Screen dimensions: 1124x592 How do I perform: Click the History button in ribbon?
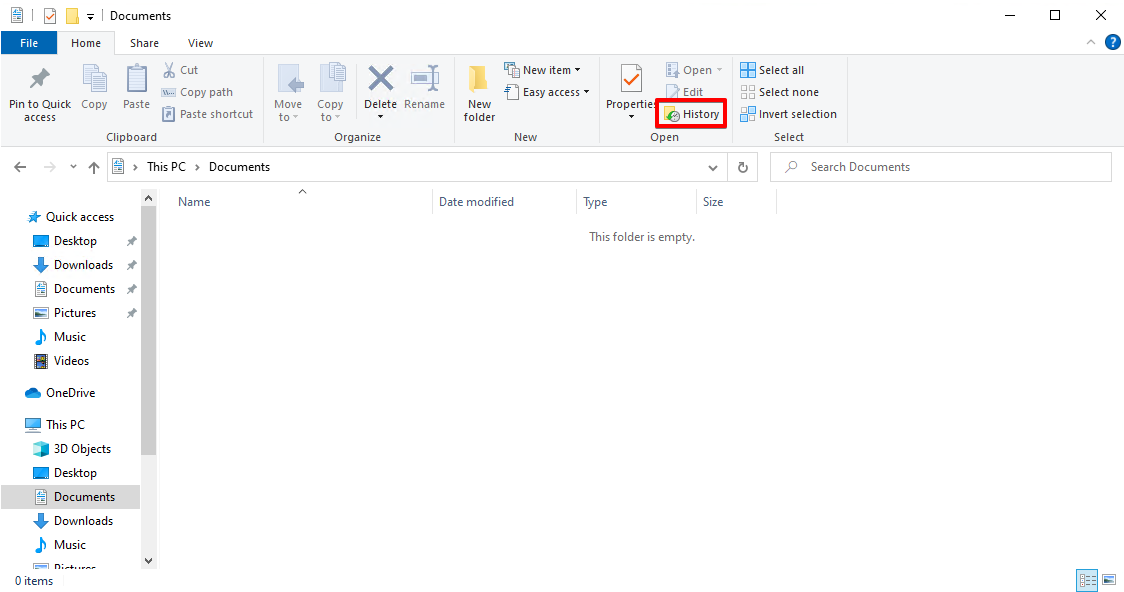coord(691,114)
